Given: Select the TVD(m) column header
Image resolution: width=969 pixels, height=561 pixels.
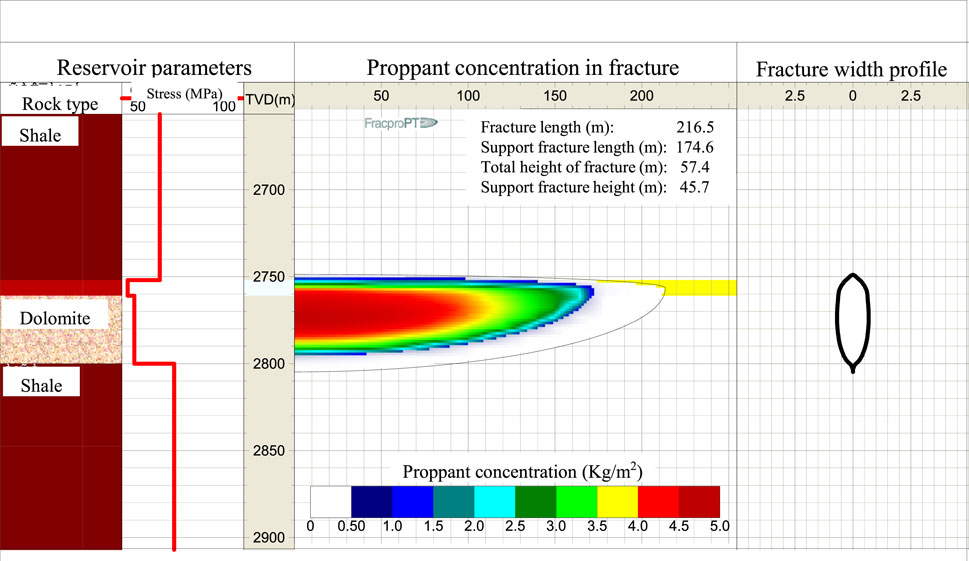Looking at the screenshot, I should [270, 99].
